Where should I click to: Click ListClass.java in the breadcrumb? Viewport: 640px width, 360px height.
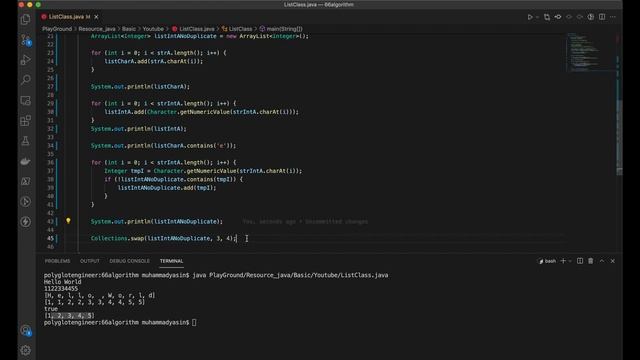(x=193, y=29)
